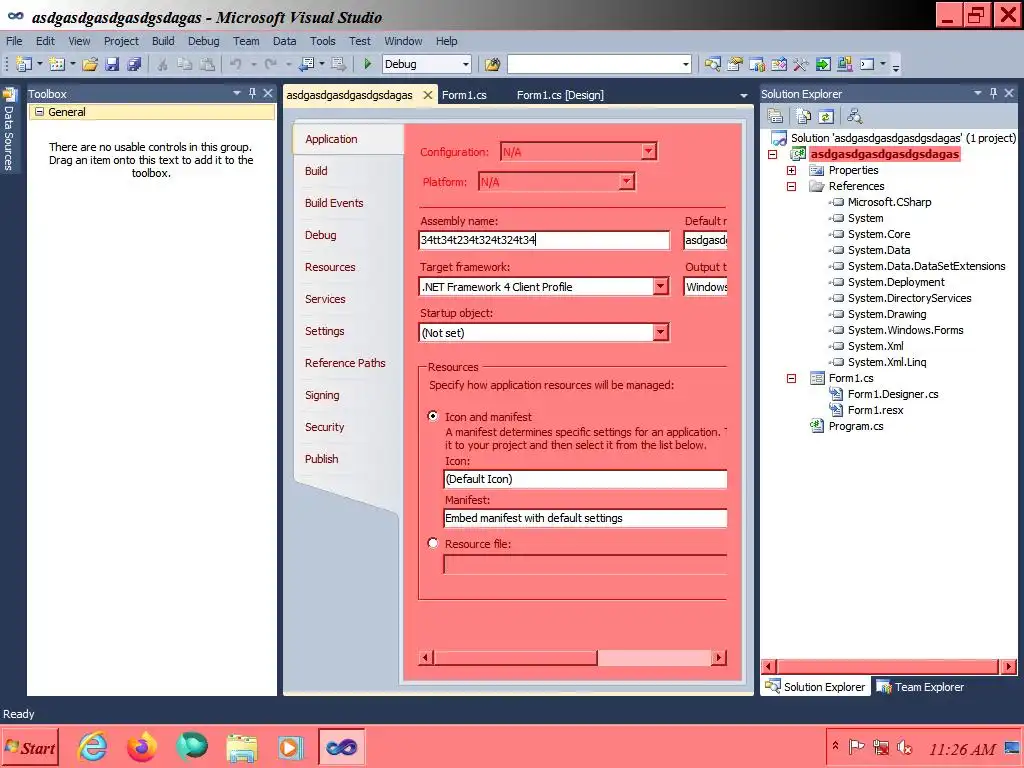Toggle auto-hide pin on Solution Explorer

pos(993,93)
